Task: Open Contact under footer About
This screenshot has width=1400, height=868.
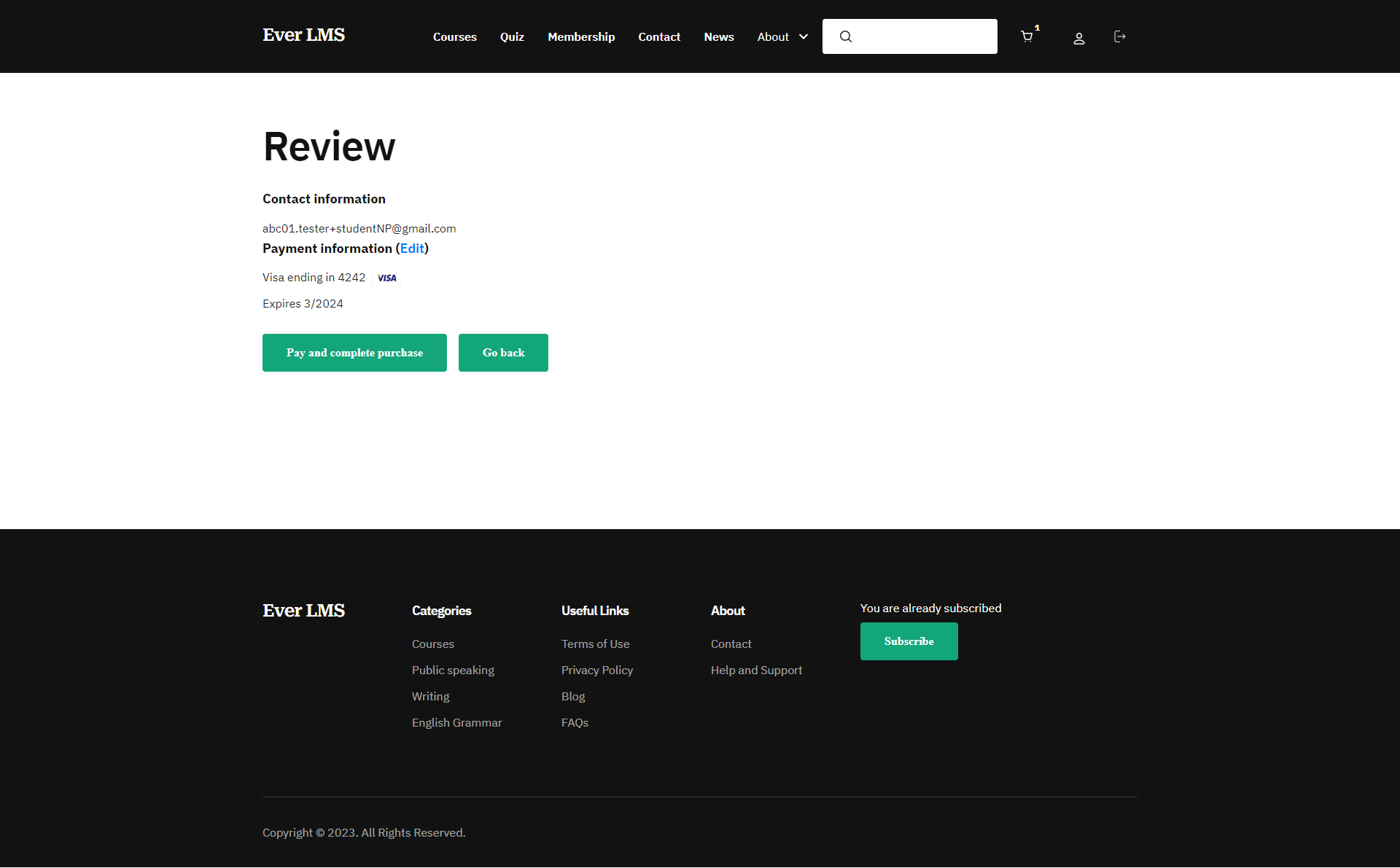Action: click(731, 644)
